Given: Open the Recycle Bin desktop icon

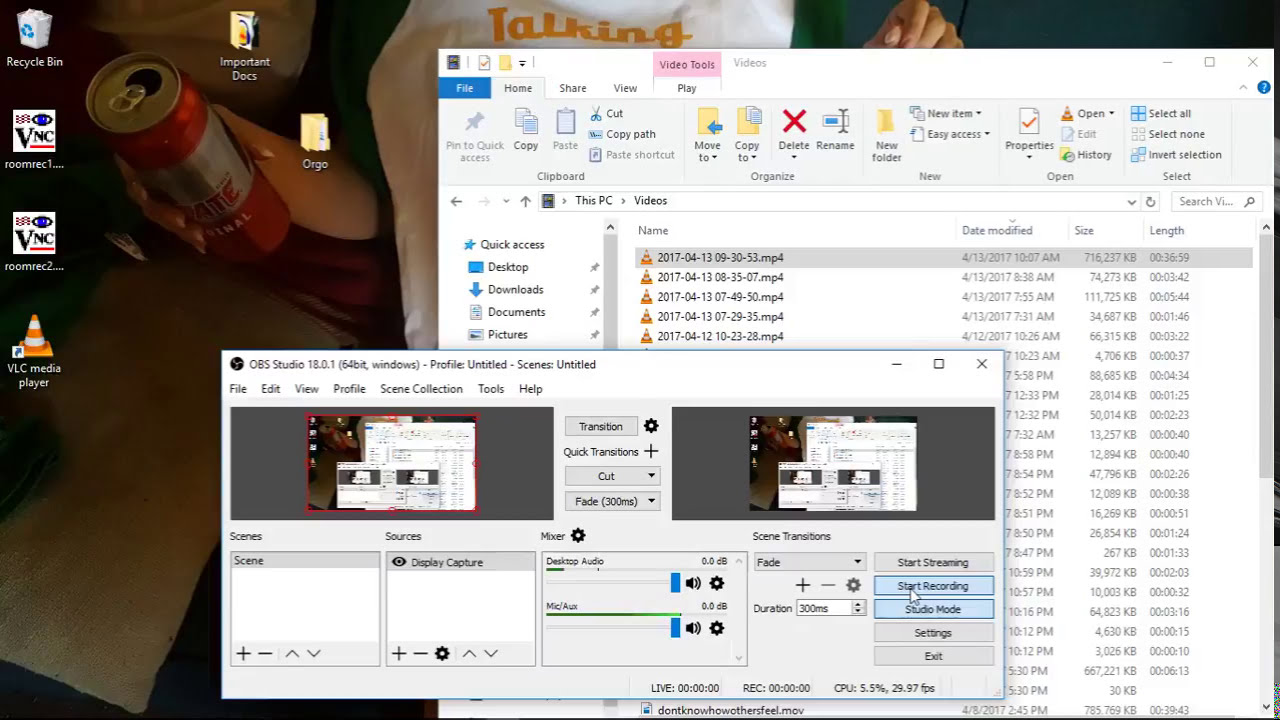Looking at the screenshot, I should coord(34,39).
